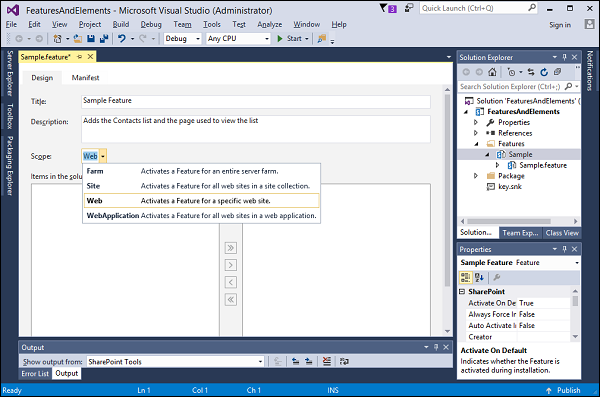Toggle word wrap in Output panel
Screen dimensions: 600x397
pos(344,361)
